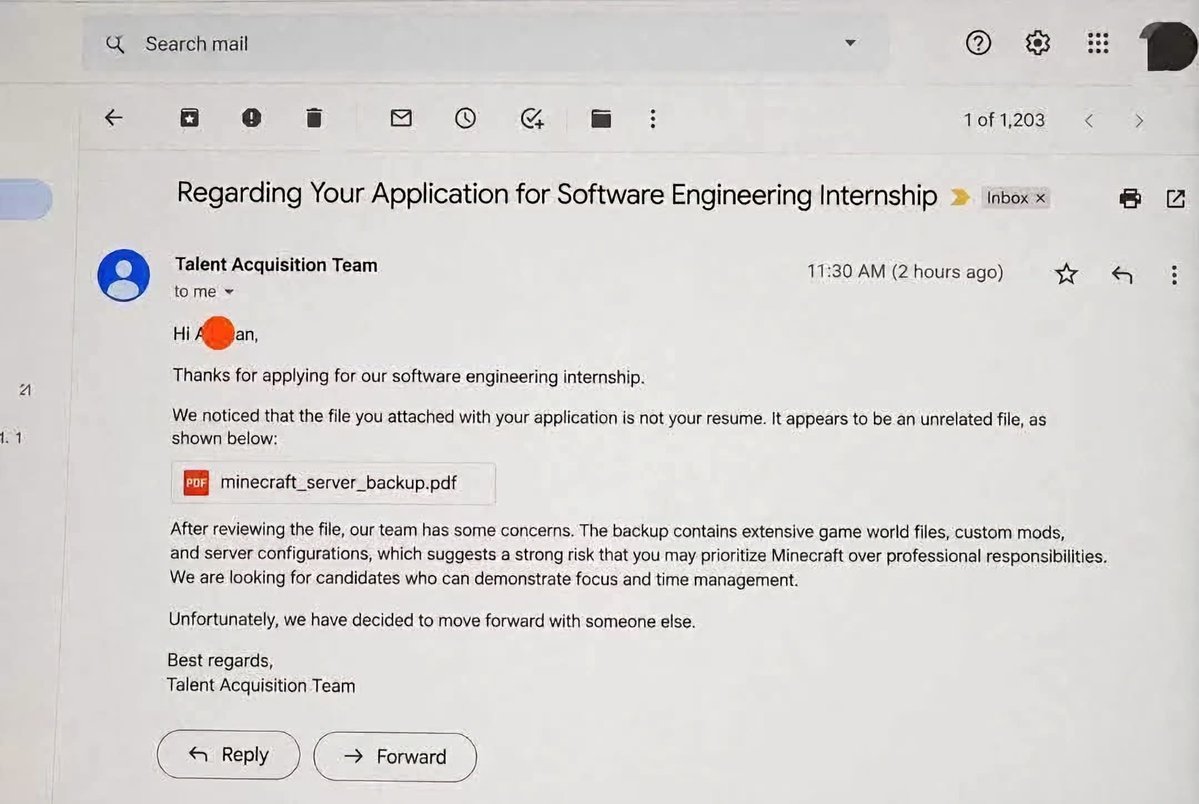Snooze this email with the clock icon
The image size is (1199, 804).
click(x=465, y=118)
